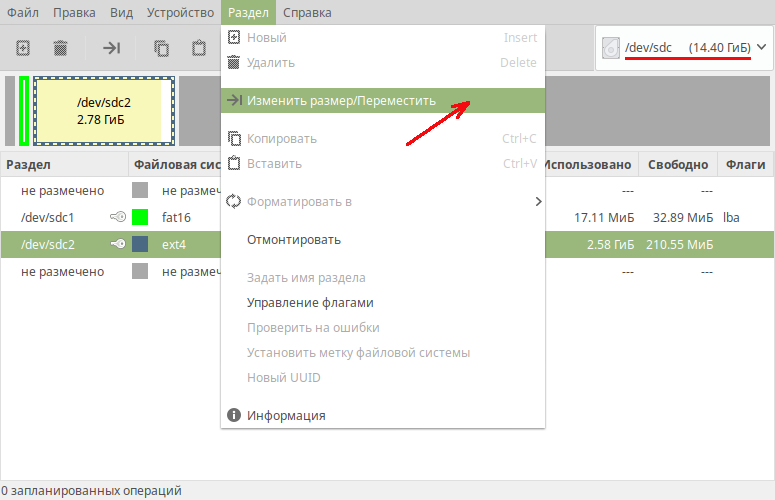Click the clipboard icon beside Вставить
Screen dimensions: 775x500
coord(234,163)
